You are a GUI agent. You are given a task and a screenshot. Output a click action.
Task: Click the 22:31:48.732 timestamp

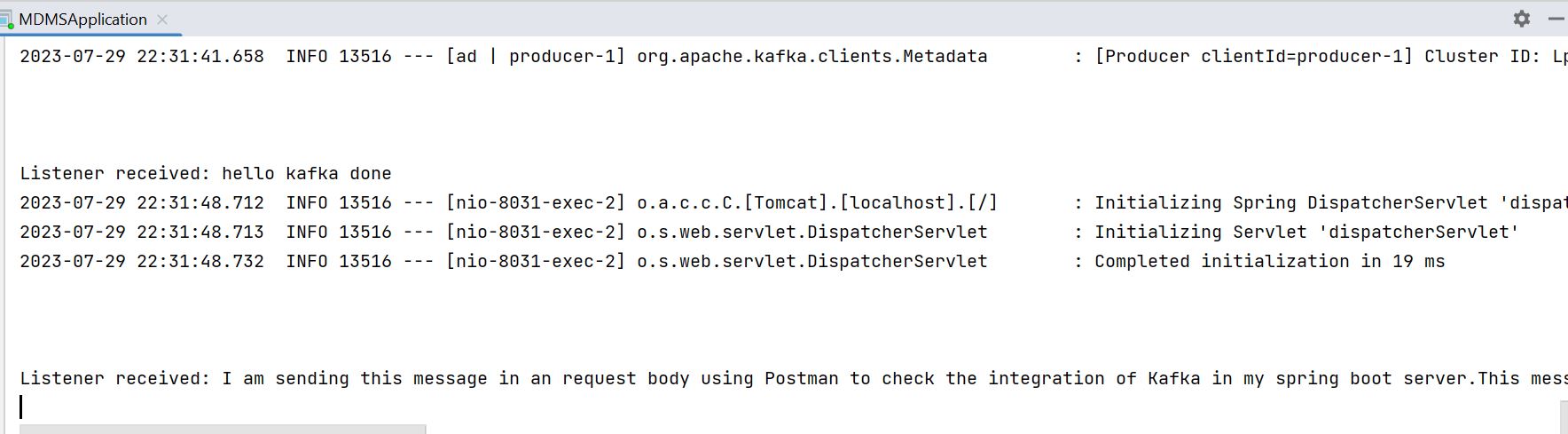coord(200,261)
